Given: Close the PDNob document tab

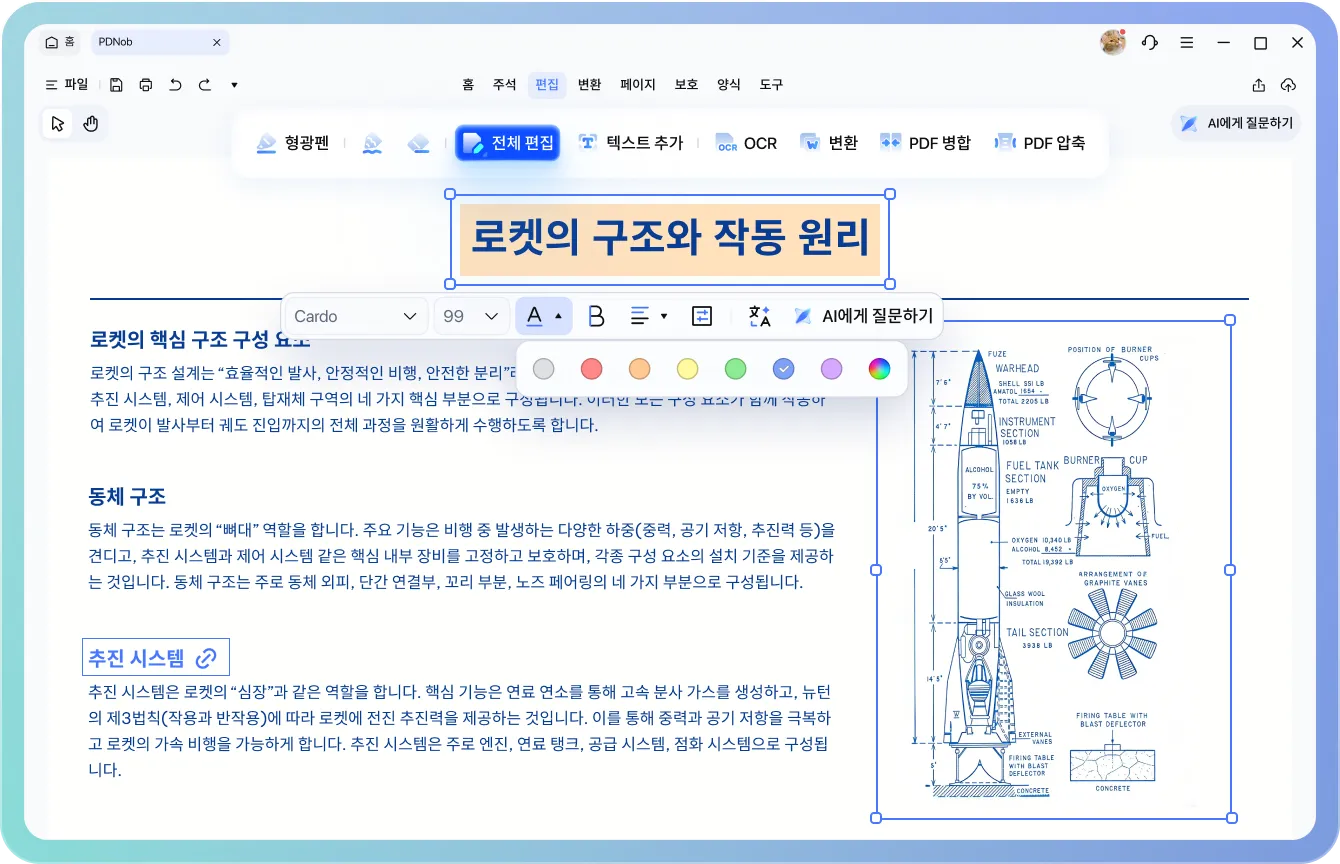Looking at the screenshot, I should 217,42.
